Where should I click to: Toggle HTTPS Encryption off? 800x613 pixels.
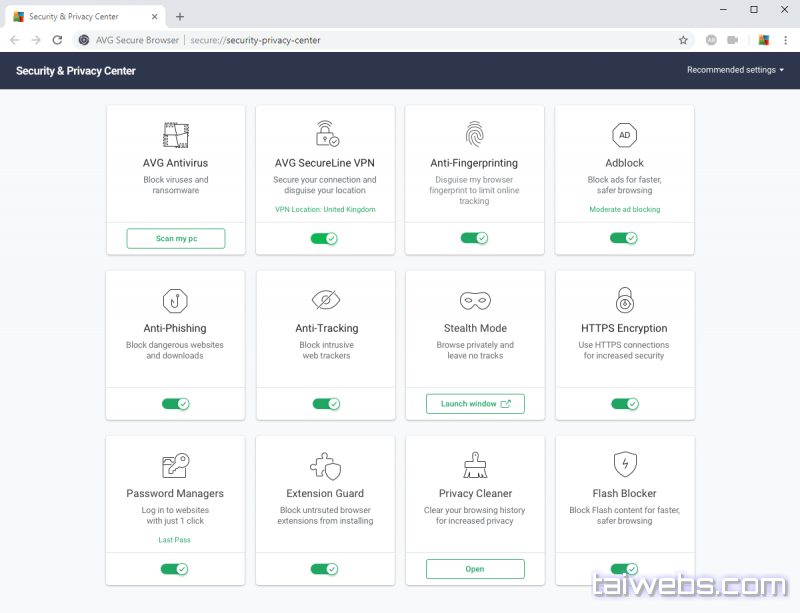point(624,404)
